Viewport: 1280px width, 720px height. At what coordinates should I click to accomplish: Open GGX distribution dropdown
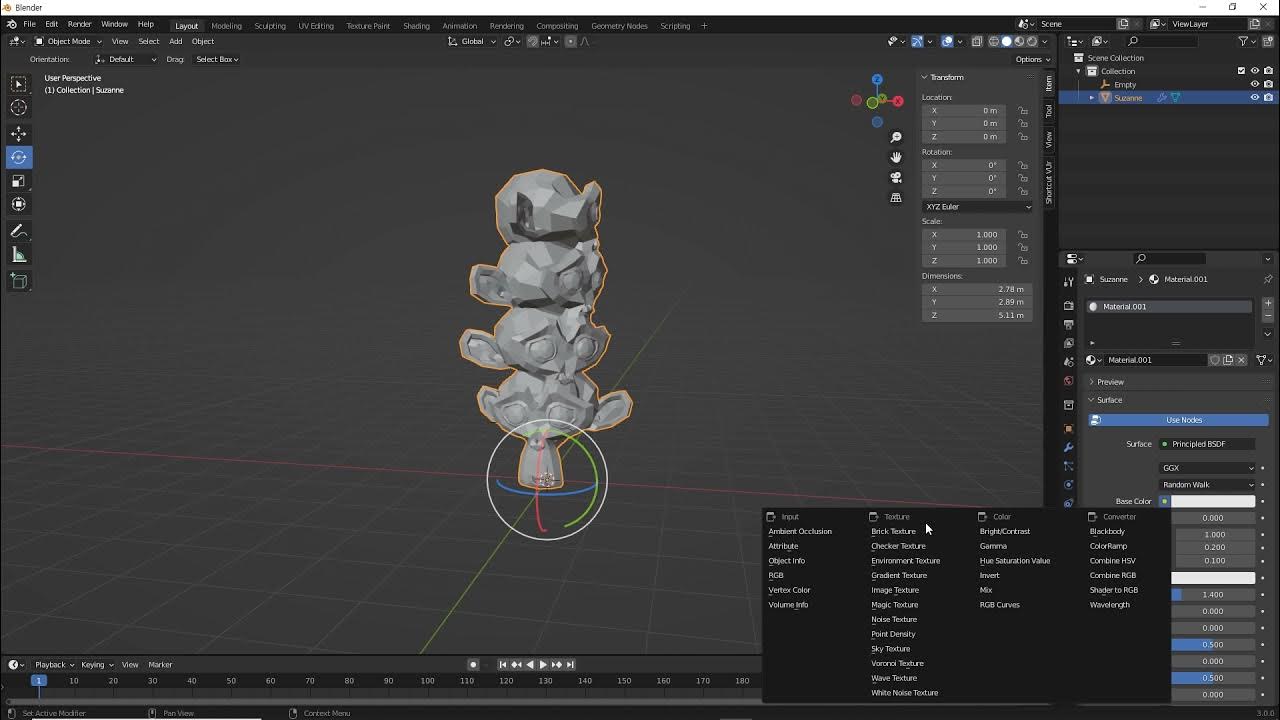[1208, 468]
